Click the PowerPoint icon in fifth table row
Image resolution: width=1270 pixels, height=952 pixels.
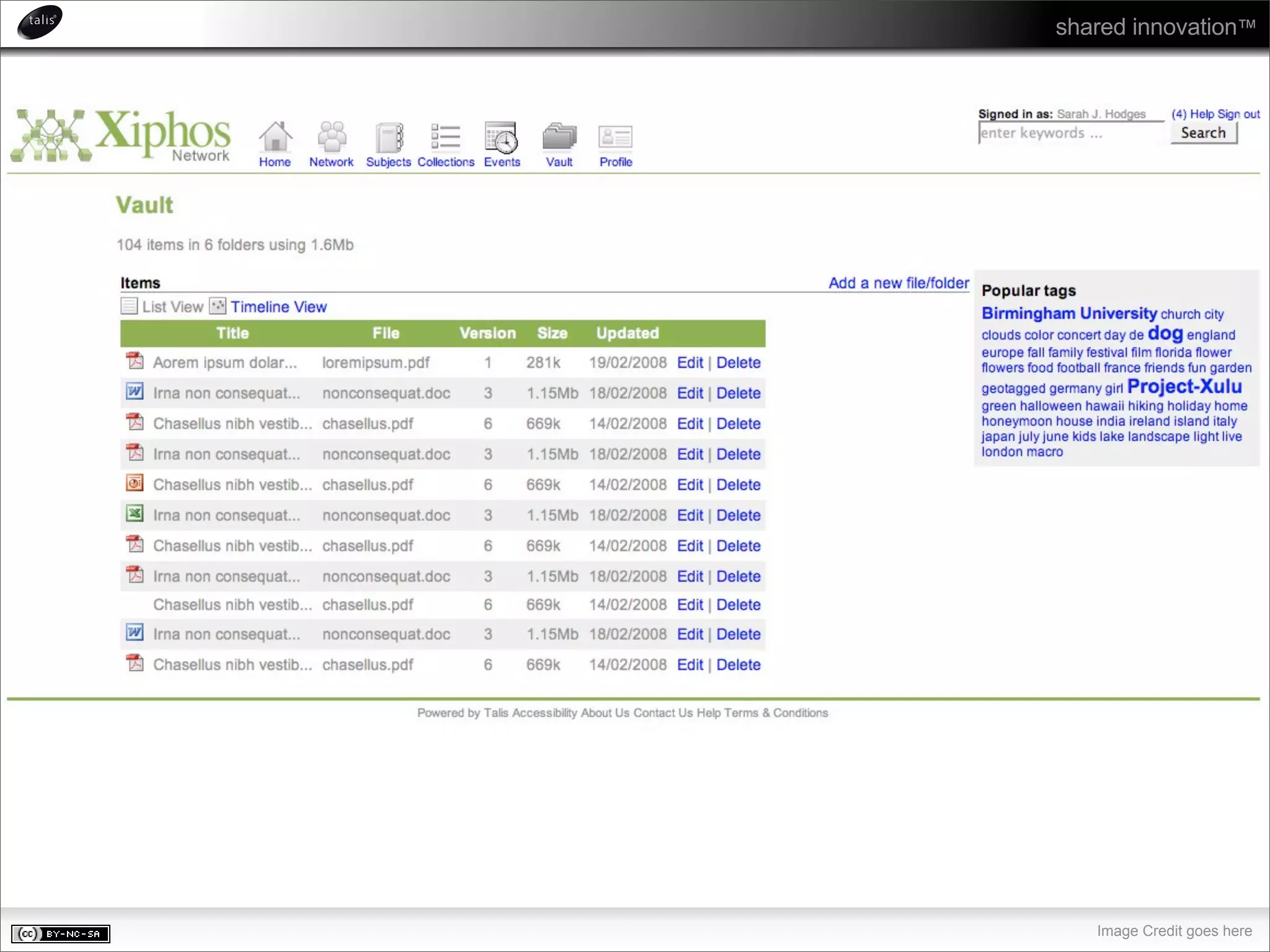[135, 482]
